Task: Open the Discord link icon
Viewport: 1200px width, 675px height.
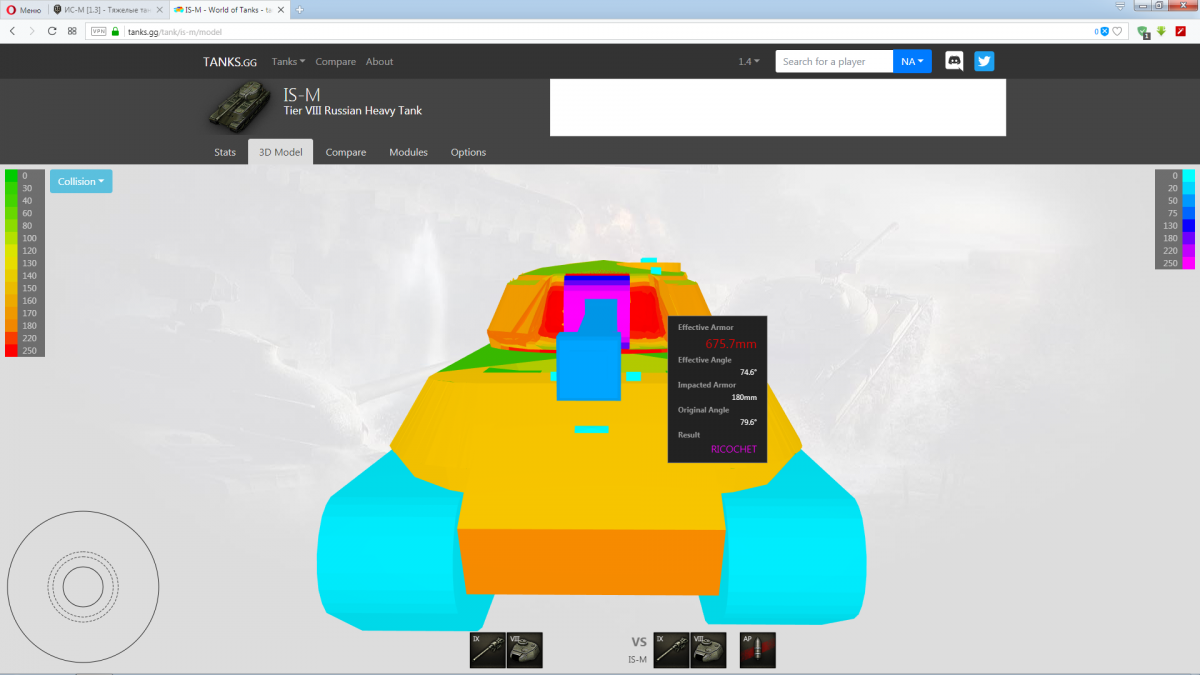Action: coord(954,61)
